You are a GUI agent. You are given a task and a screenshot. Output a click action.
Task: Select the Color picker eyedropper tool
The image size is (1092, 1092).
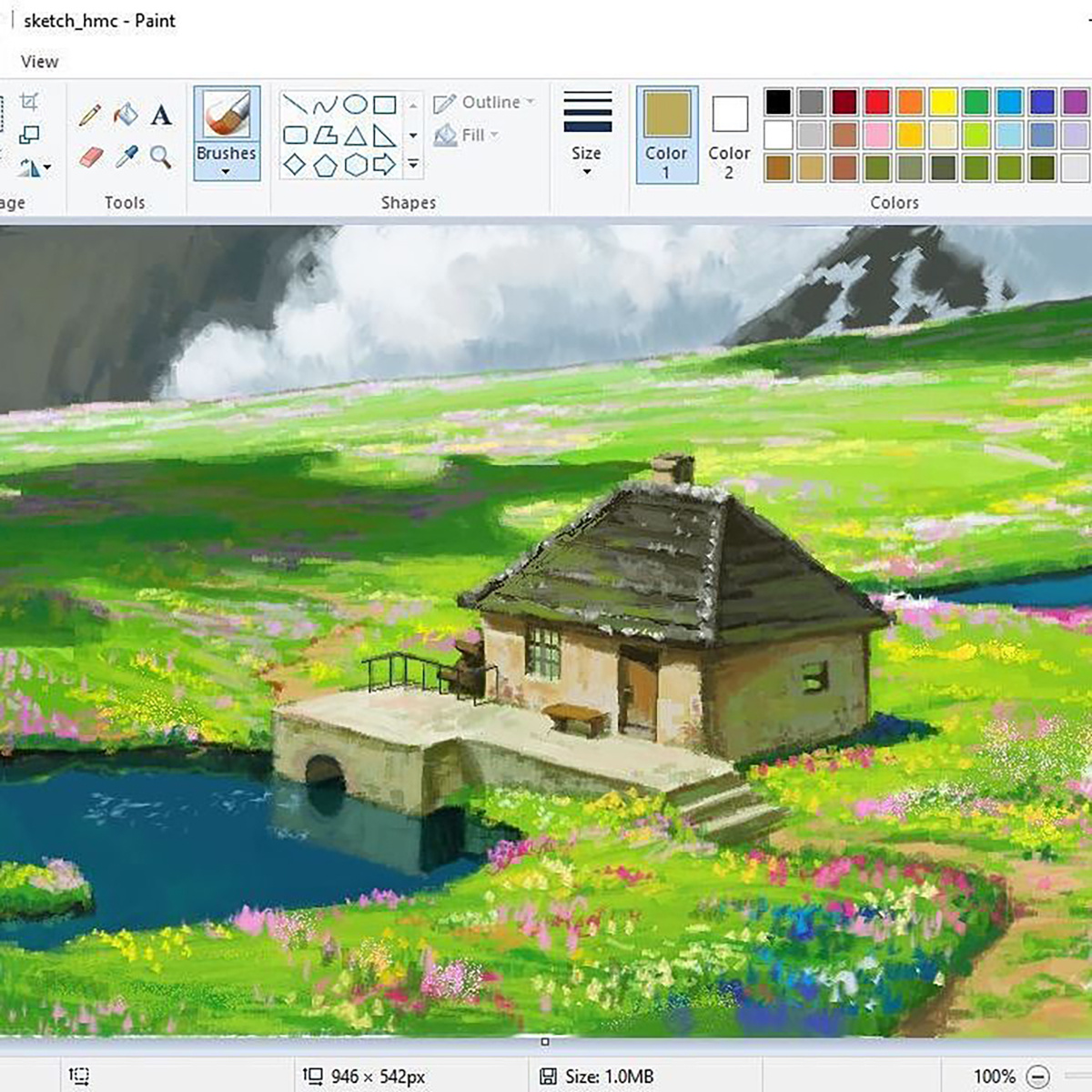126,157
